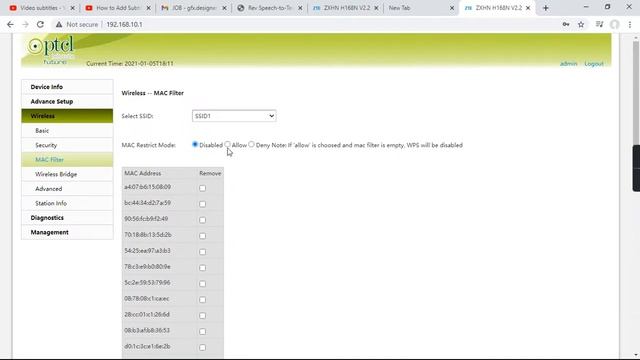Image resolution: width=640 pixels, height=360 pixels.
Task: Switch to first ZXHN H168N V2.2 tab
Action: pos(345,8)
